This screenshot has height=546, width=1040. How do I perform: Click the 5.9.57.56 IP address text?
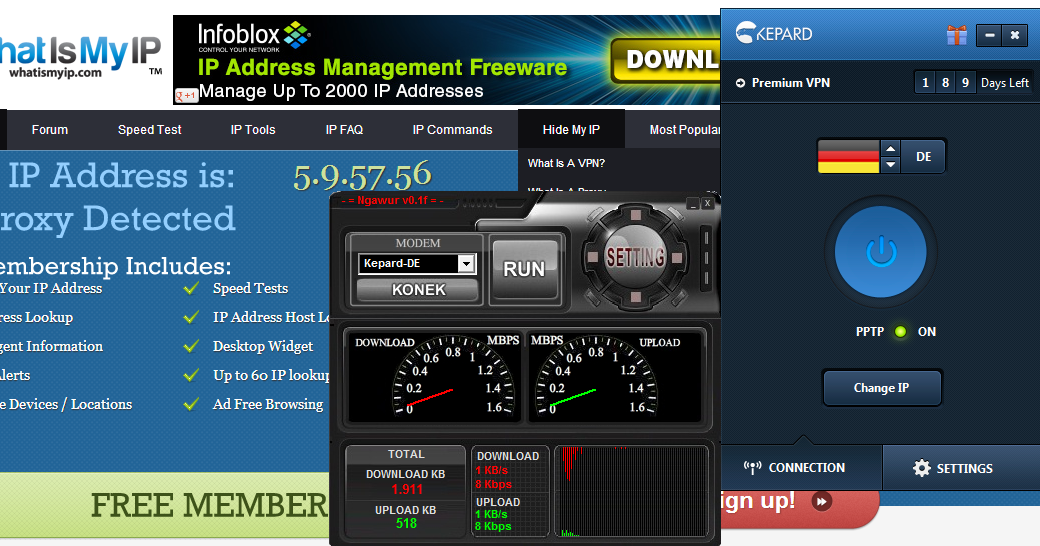[x=362, y=176]
